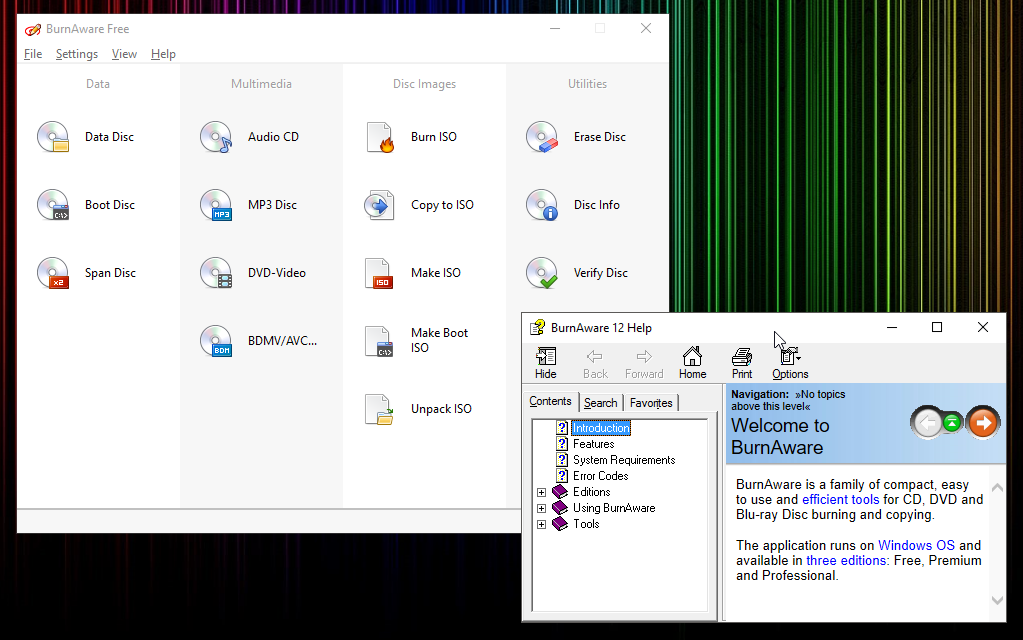Open the BDMV/AVC... tool
The image size is (1023, 640).
pyautogui.click(x=258, y=341)
